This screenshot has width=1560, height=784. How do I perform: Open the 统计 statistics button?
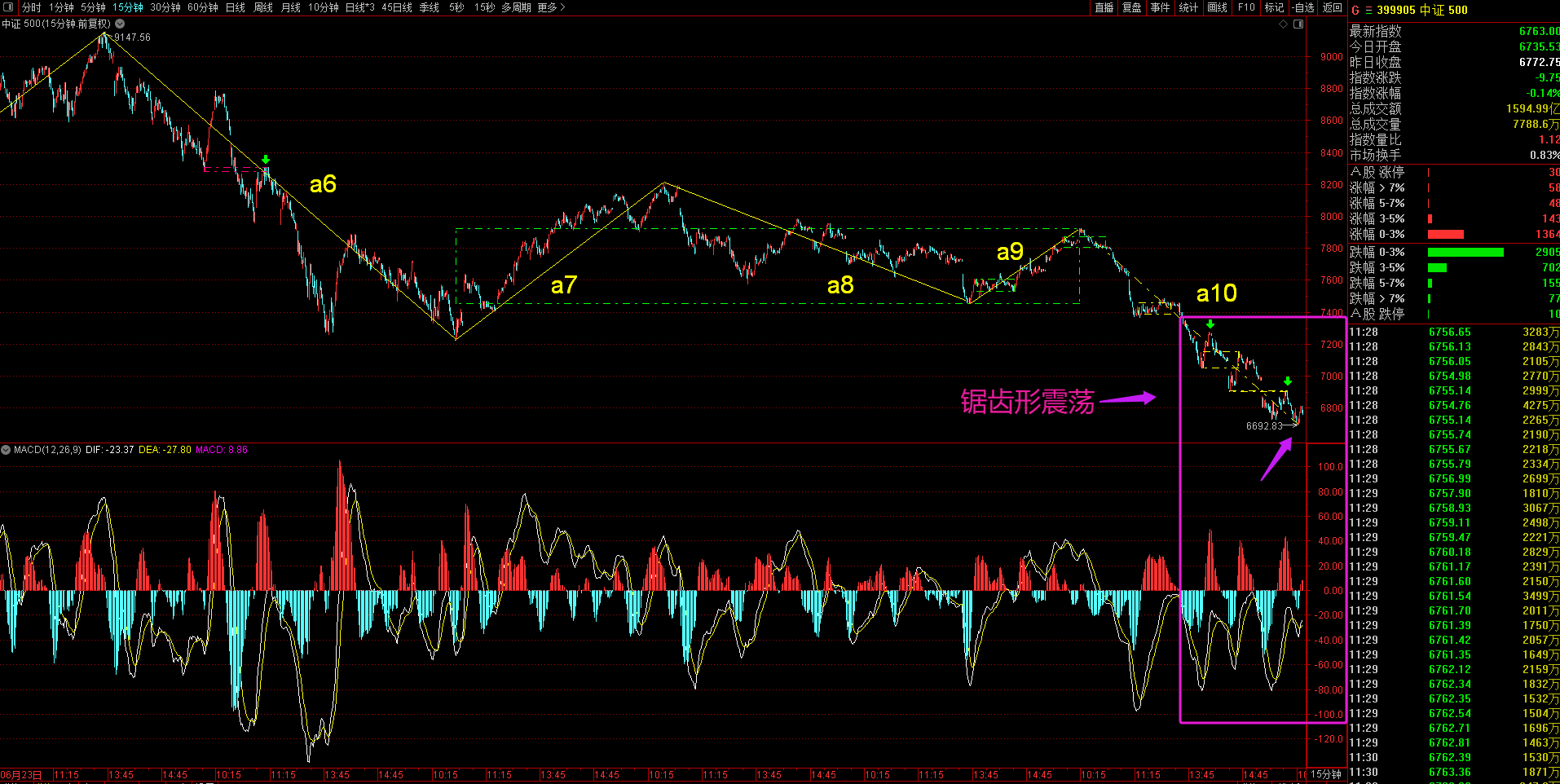pyautogui.click(x=1189, y=7)
